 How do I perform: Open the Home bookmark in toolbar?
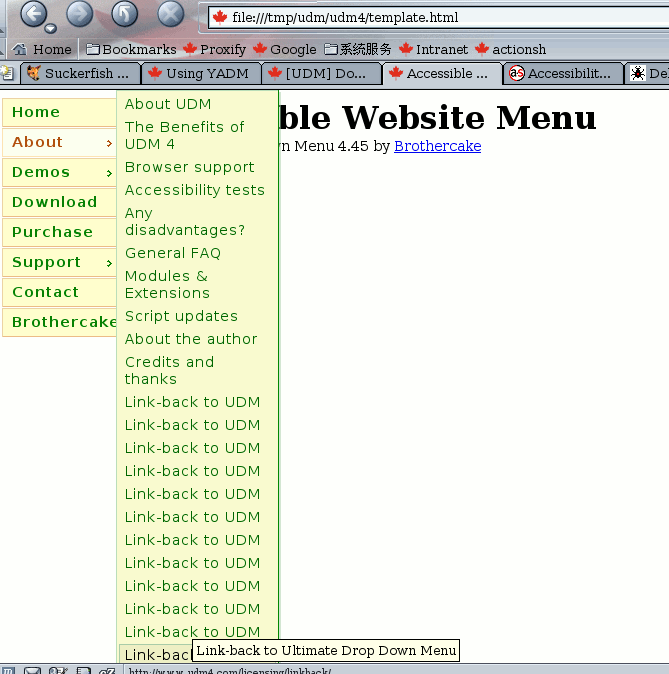42,49
